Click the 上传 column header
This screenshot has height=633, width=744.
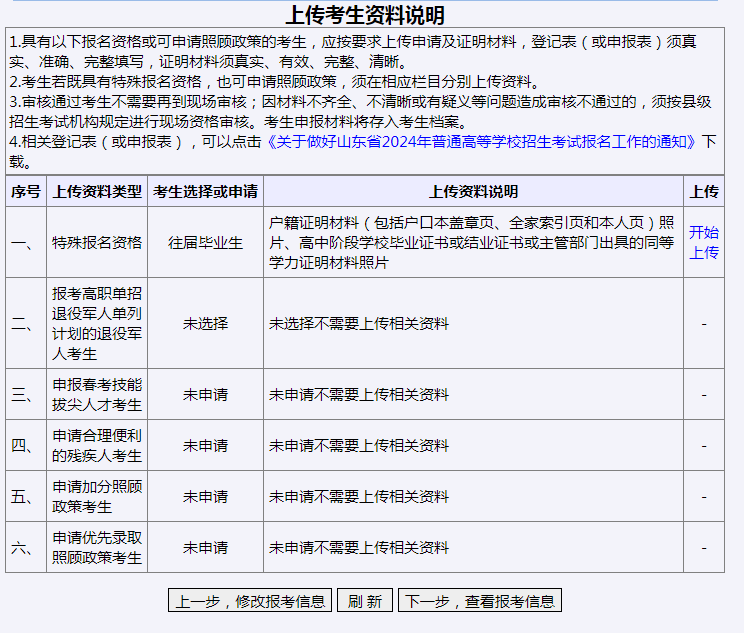tap(704, 191)
